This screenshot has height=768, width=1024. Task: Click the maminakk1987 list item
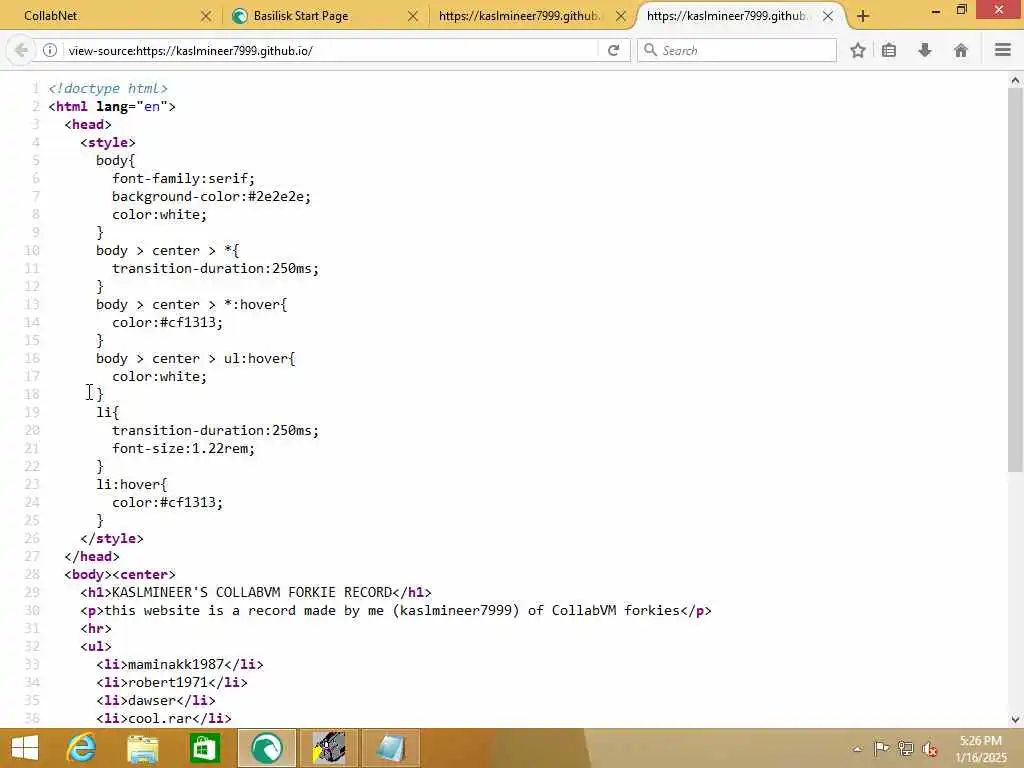pyautogui.click(x=180, y=664)
